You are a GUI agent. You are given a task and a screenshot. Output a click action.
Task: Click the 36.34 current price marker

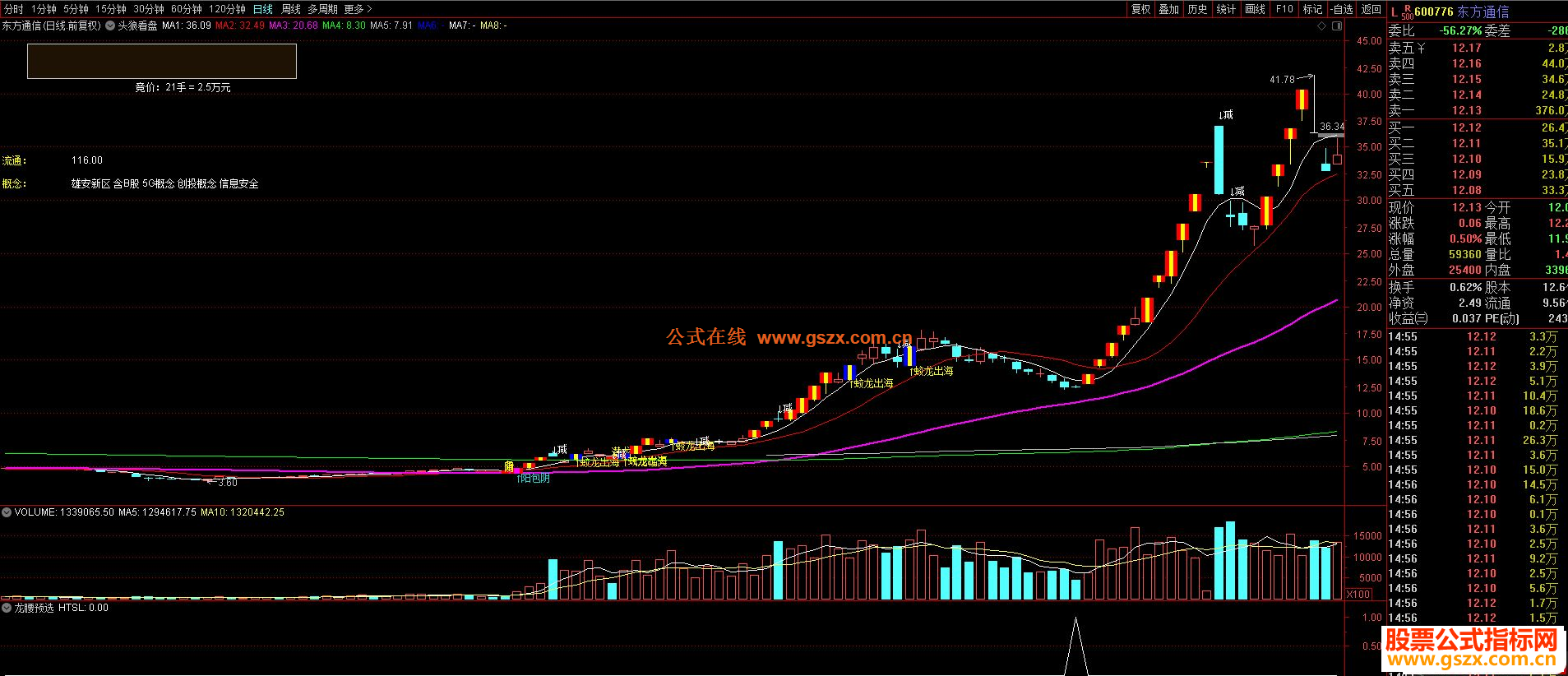coord(1332,127)
